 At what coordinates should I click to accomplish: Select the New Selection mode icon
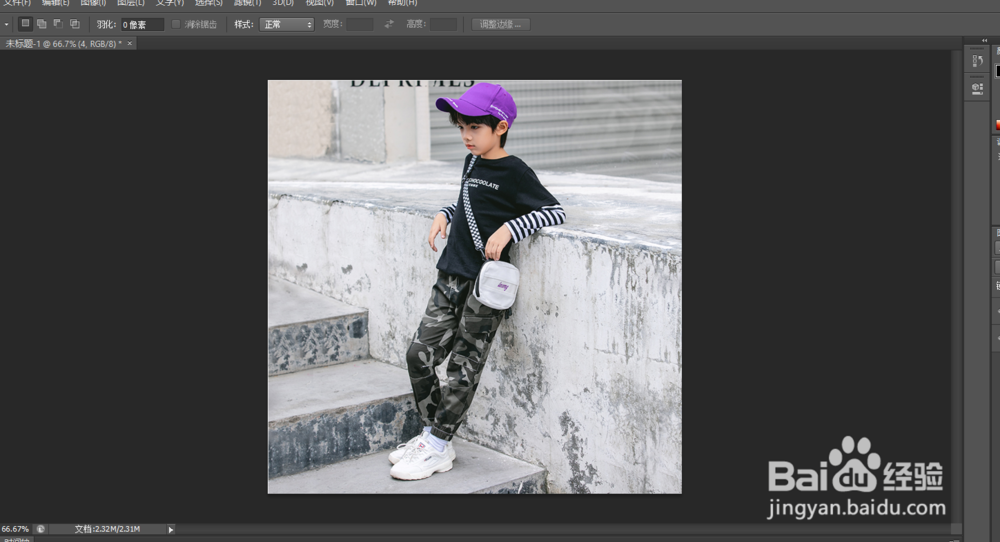pos(25,24)
